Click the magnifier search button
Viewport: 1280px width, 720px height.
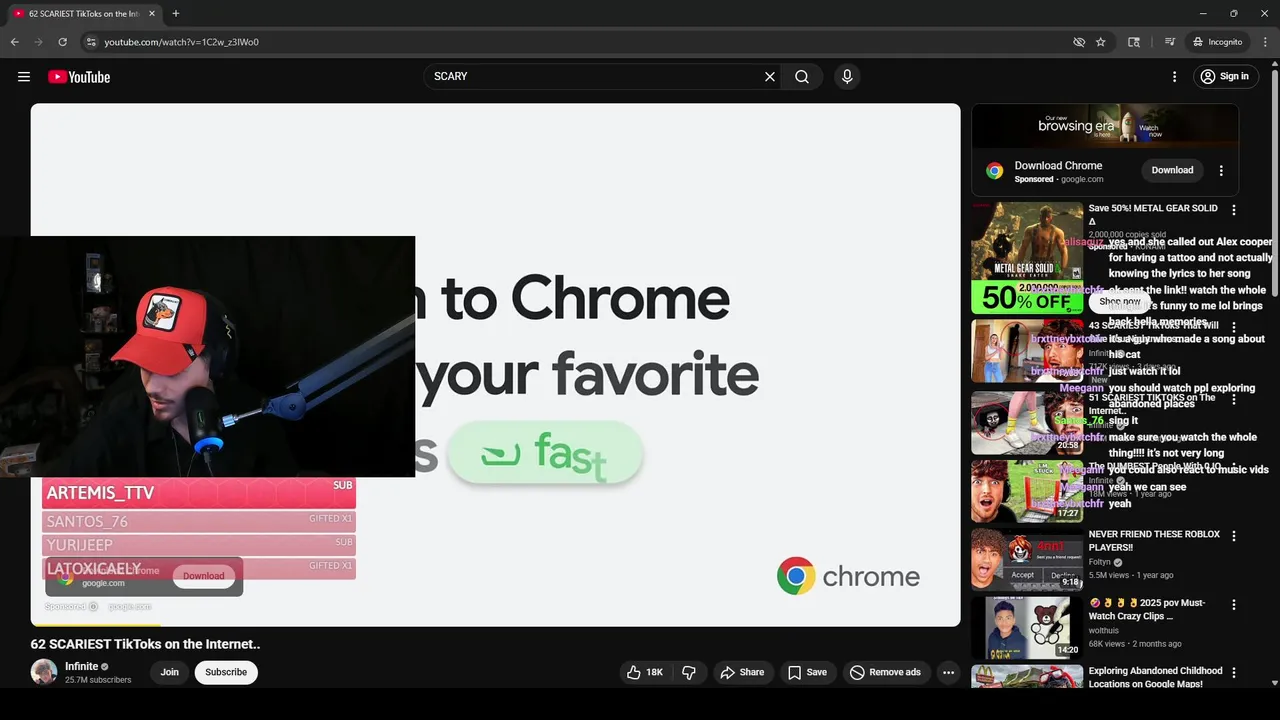[802, 77]
